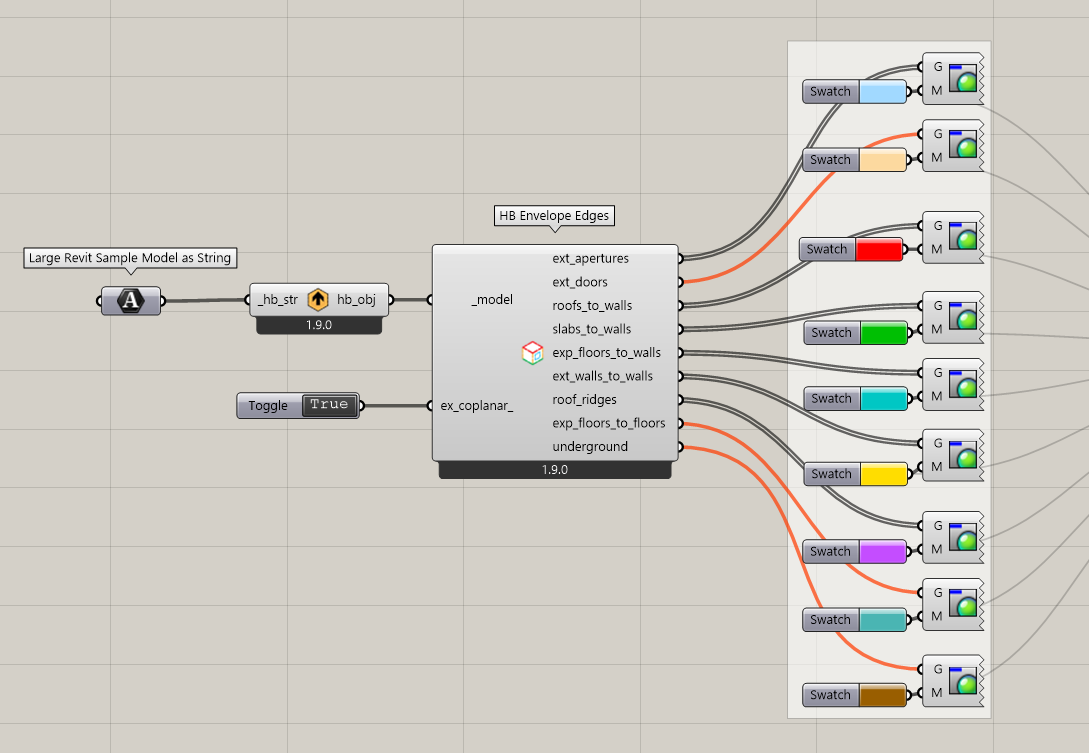
Task: Switch the Toggle's True value
Action: [x=329, y=405]
